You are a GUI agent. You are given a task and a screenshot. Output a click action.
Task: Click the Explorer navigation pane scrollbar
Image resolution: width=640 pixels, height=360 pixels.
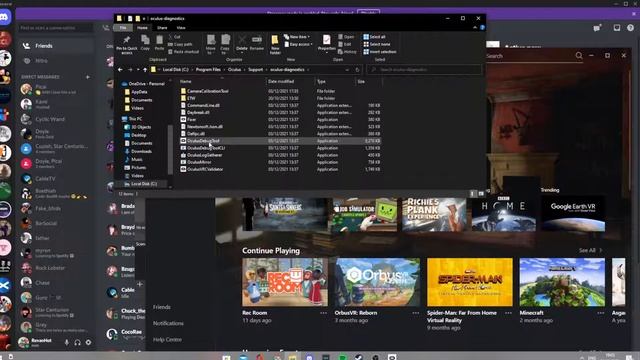(170, 149)
